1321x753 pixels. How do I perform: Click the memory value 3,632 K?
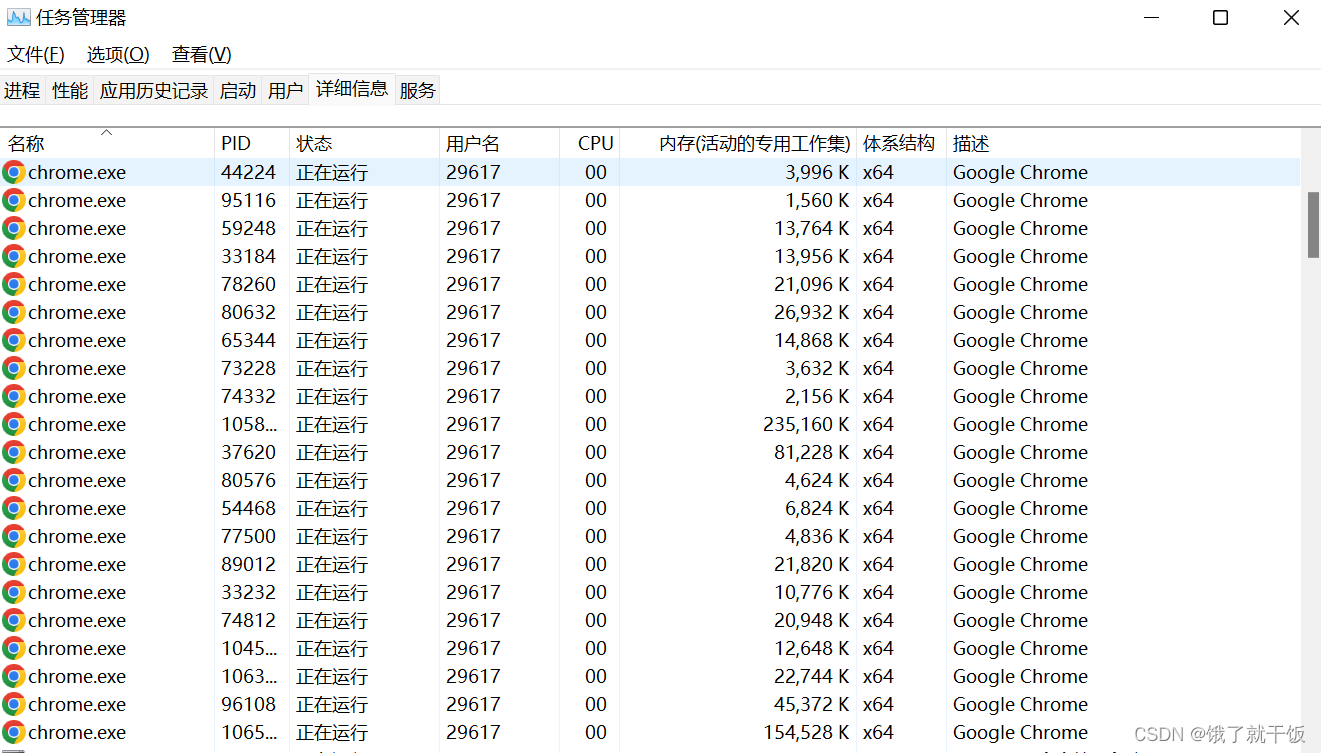817,368
